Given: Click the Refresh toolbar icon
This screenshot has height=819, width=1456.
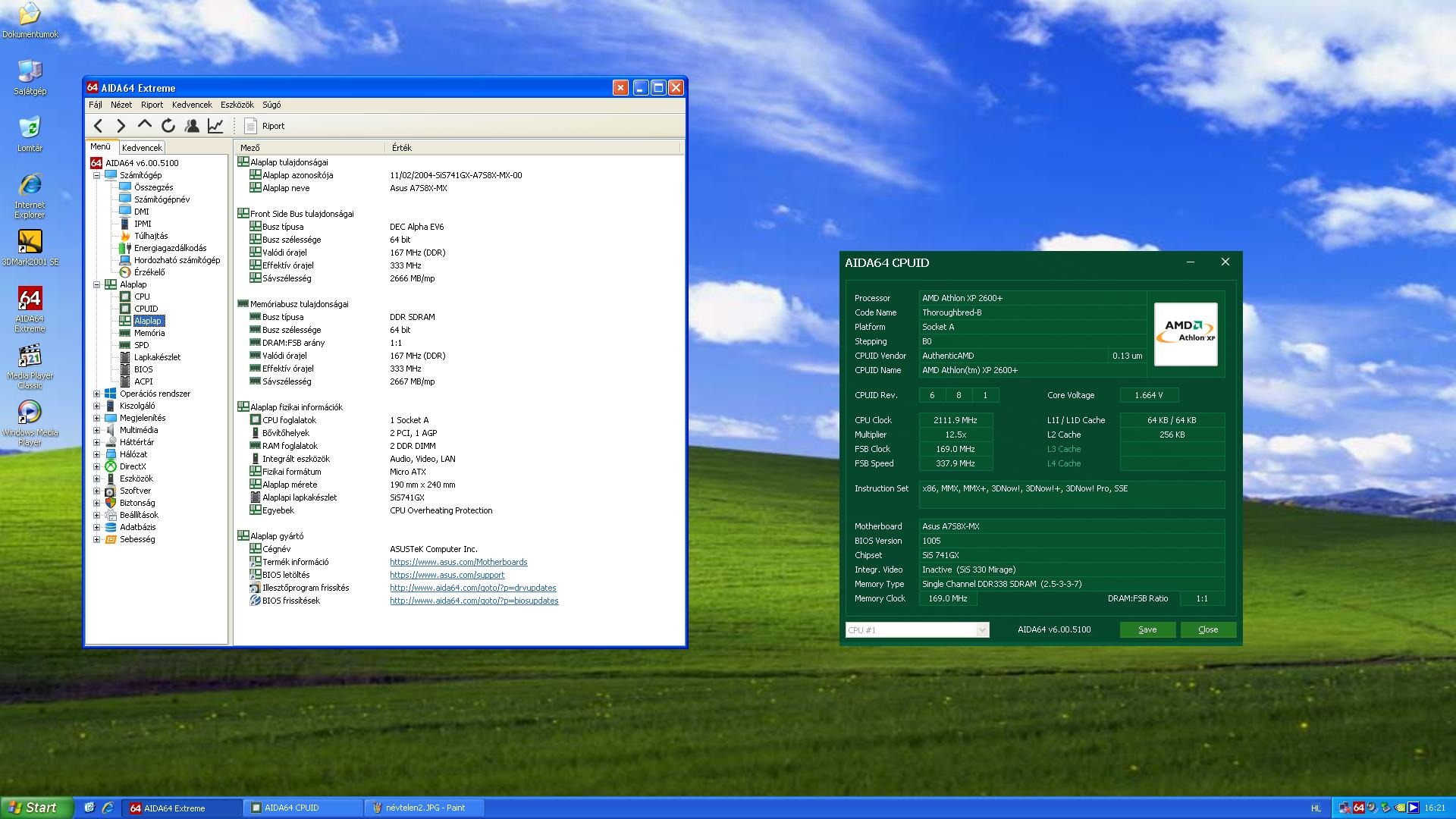Looking at the screenshot, I should click(168, 126).
